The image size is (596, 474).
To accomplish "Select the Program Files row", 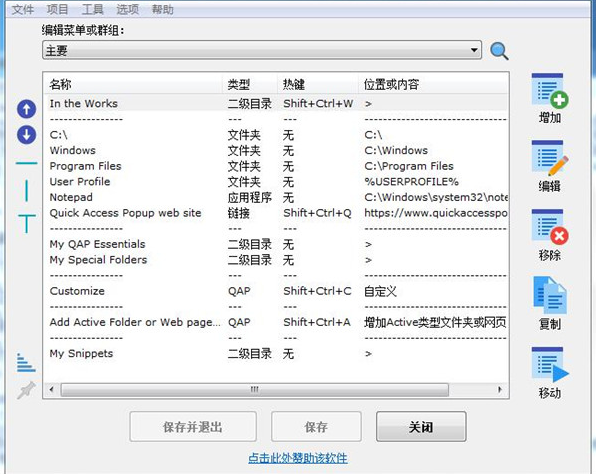I will tap(276, 166).
